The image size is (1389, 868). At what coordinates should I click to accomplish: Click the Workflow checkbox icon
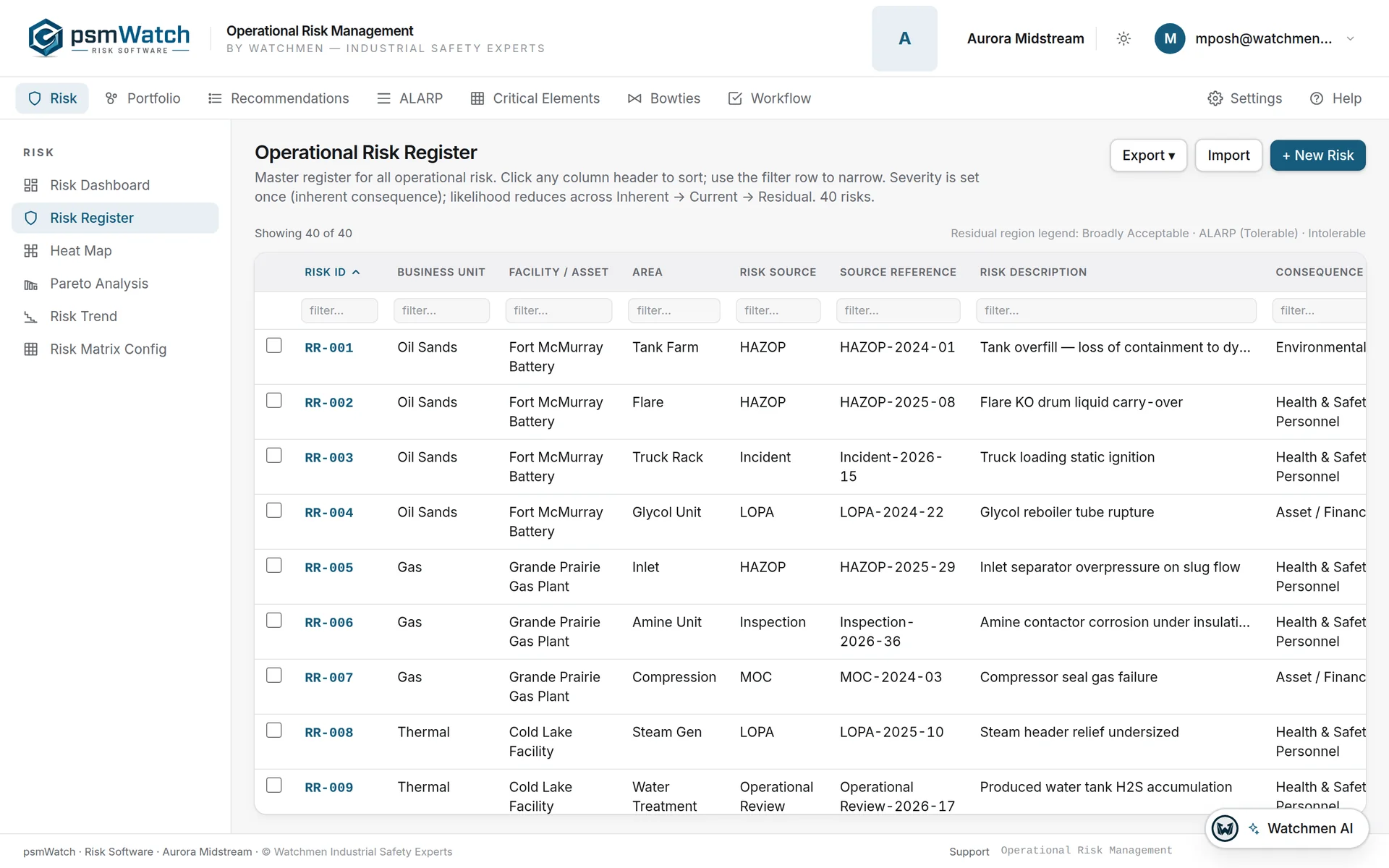click(735, 98)
